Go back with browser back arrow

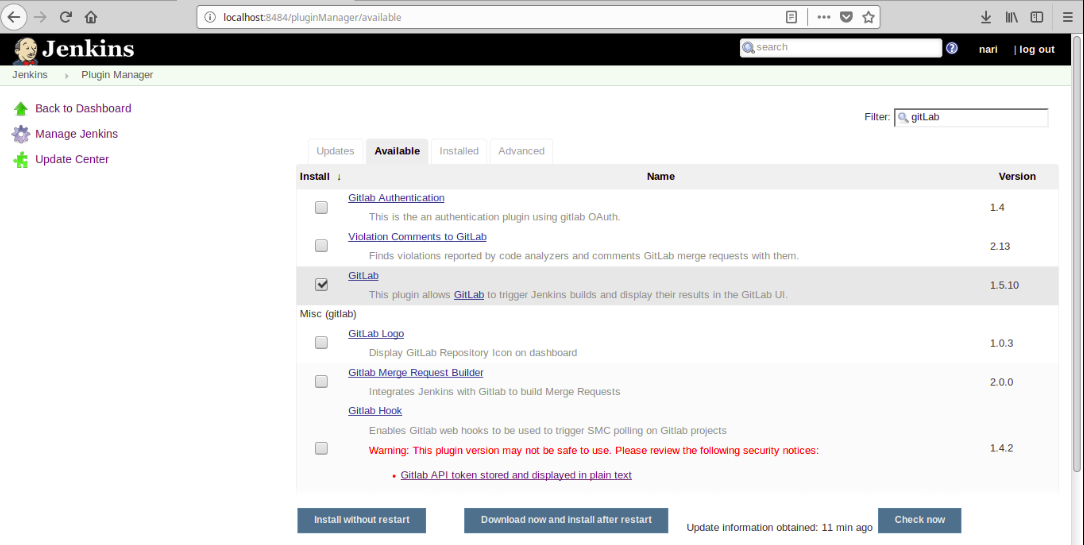pyautogui.click(x=14, y=17)
